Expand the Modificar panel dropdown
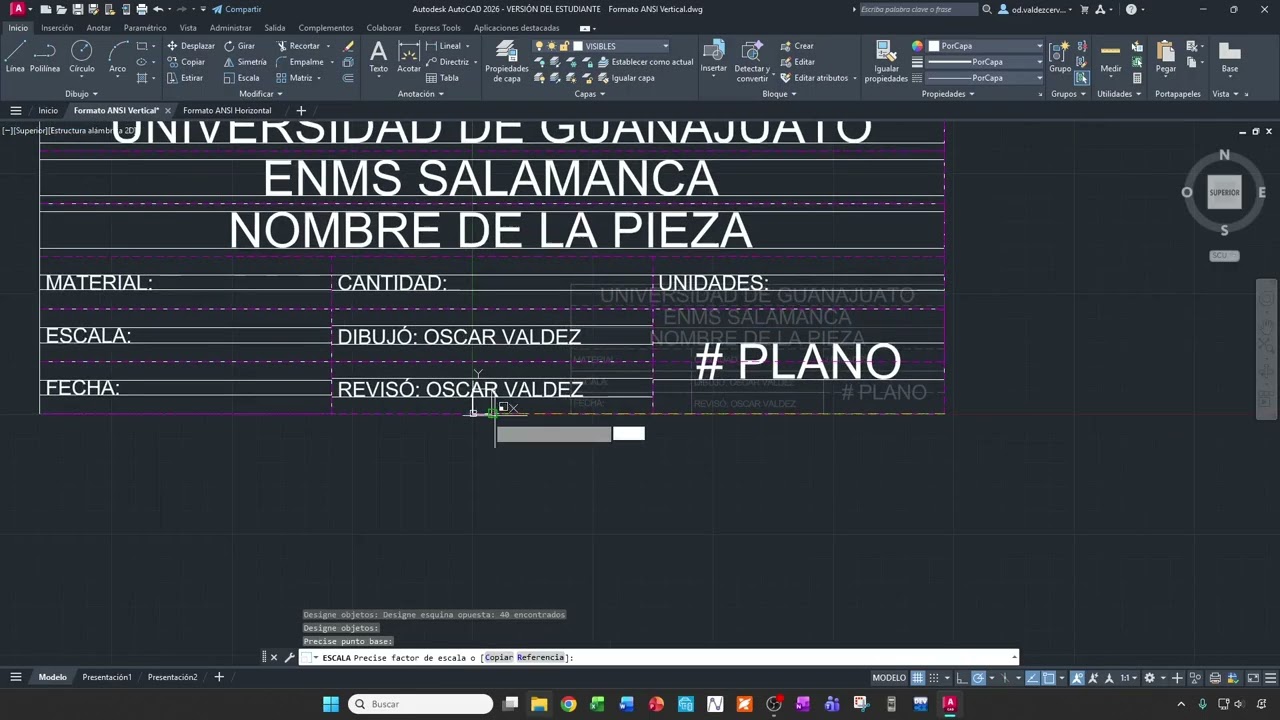Image resolution: width=1280 pixels, height=720 pixels. point(261,94)
